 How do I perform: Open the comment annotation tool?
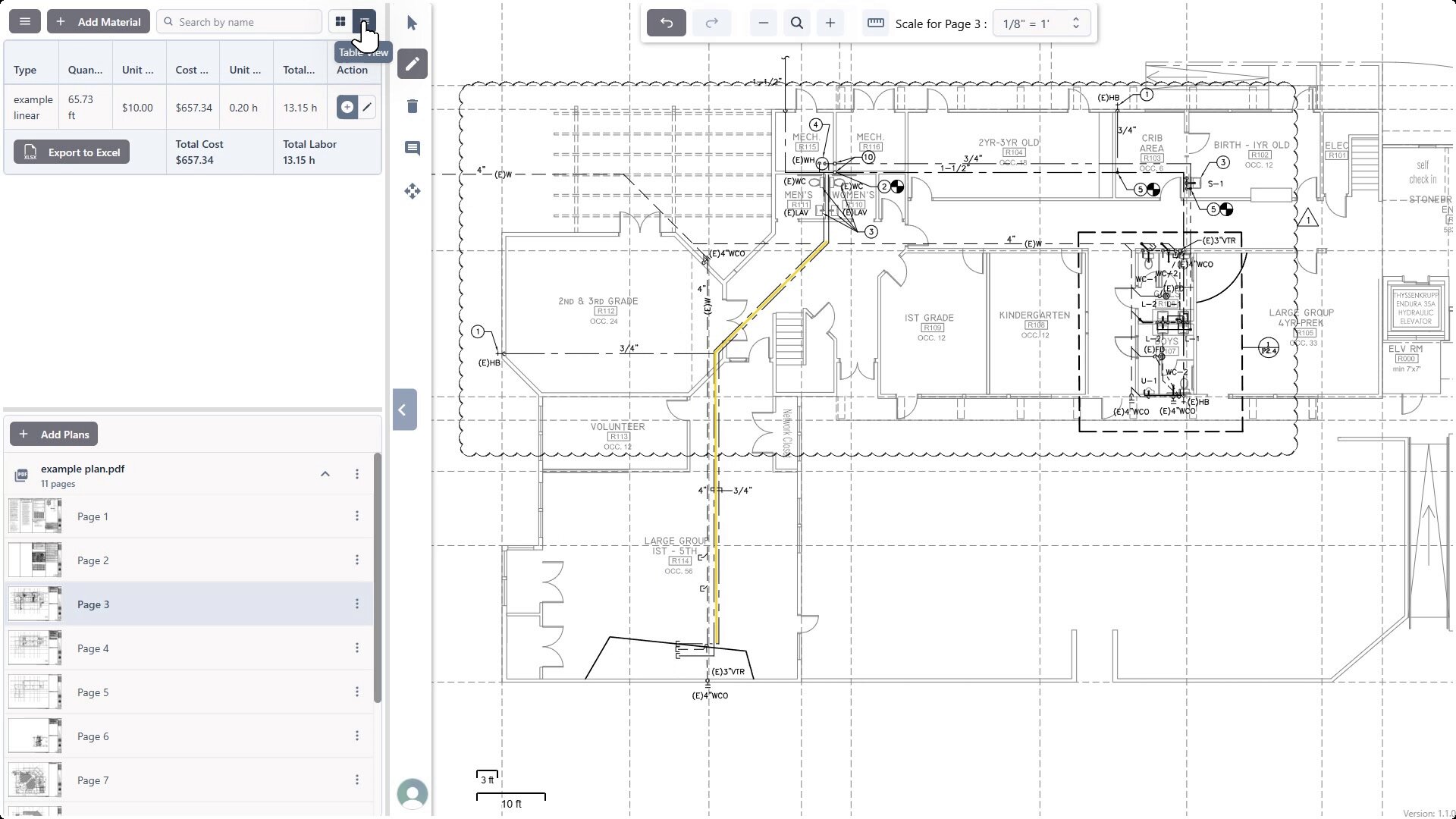click(x=413, y=148)
